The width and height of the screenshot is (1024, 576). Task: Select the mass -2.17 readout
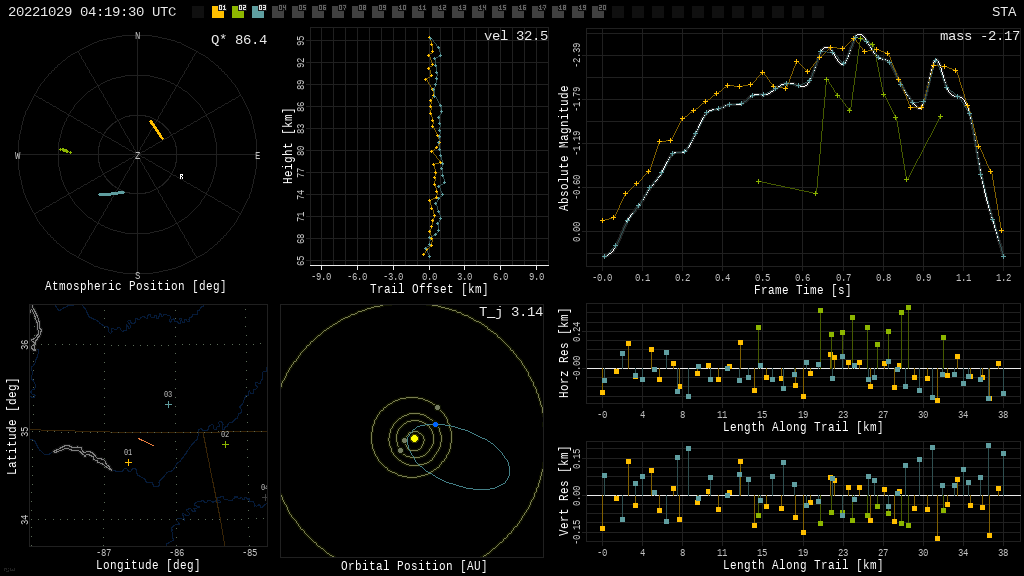979,36
